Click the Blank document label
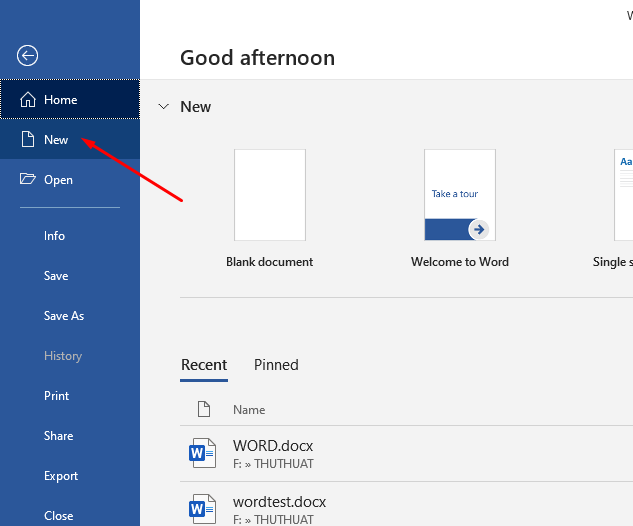The width and height of the screenshot is (633, 526). (269, 262)
